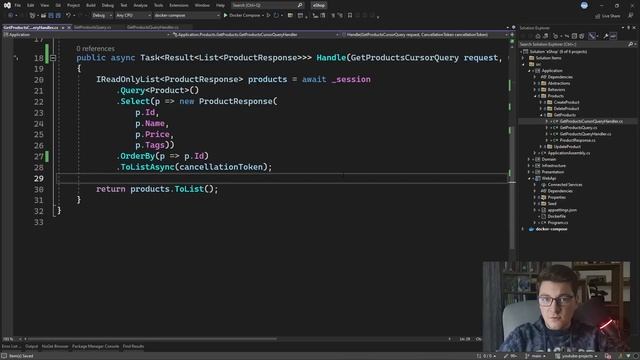The image size is (640, 360).
Task: Open the Package Manager Console tab
Action: point(96,347)
